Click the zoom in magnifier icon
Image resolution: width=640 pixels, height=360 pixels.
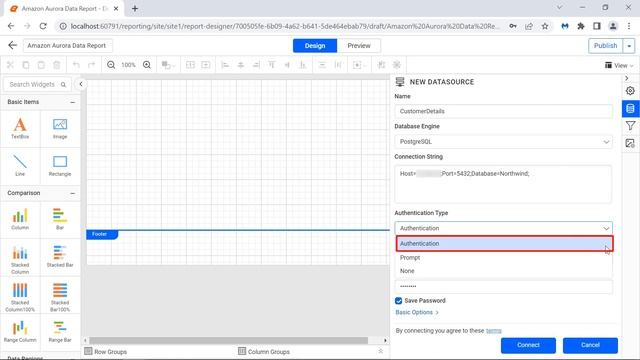click(147, 65)
